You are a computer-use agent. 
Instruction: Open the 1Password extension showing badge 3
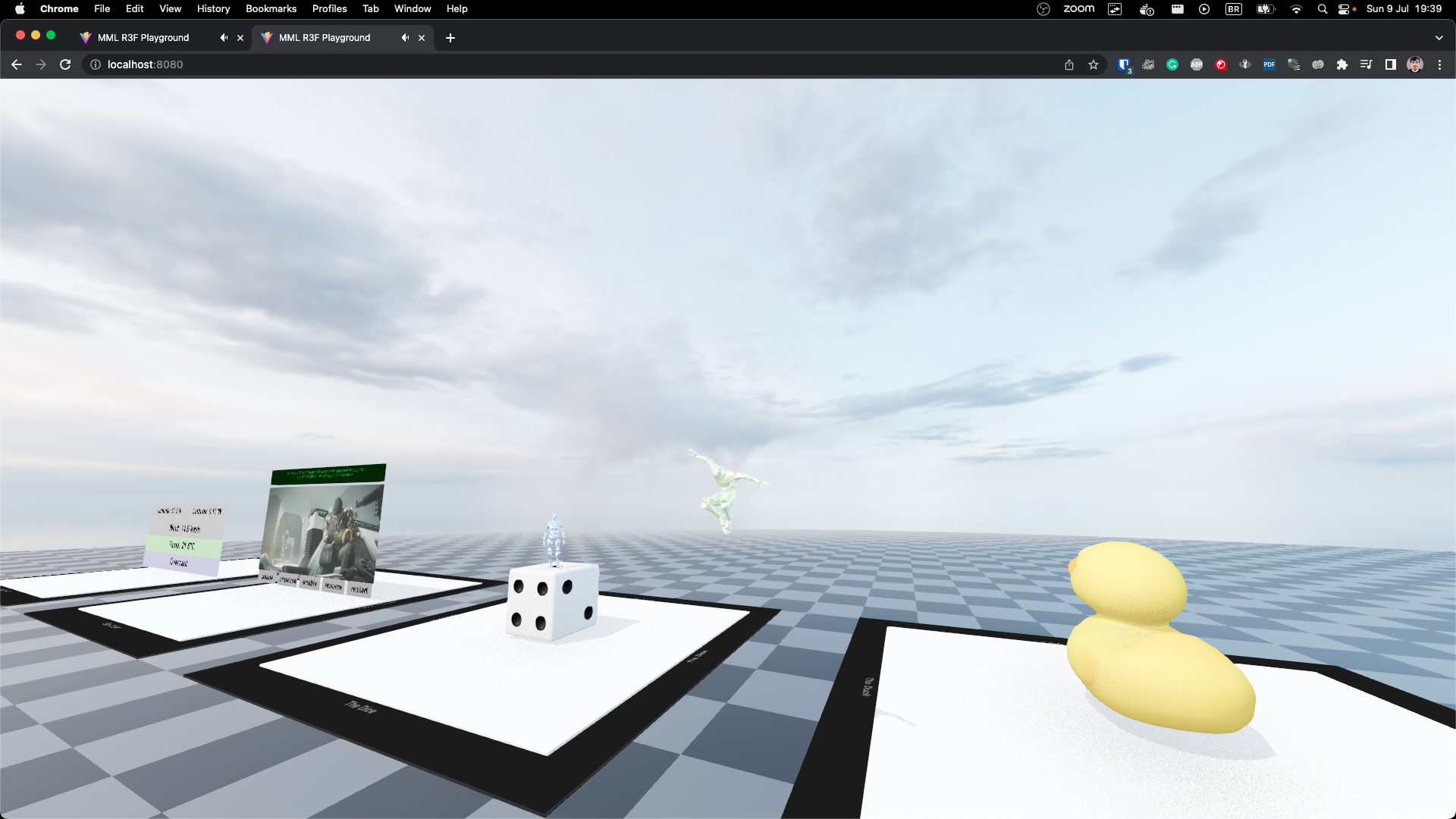(1123, 64)
